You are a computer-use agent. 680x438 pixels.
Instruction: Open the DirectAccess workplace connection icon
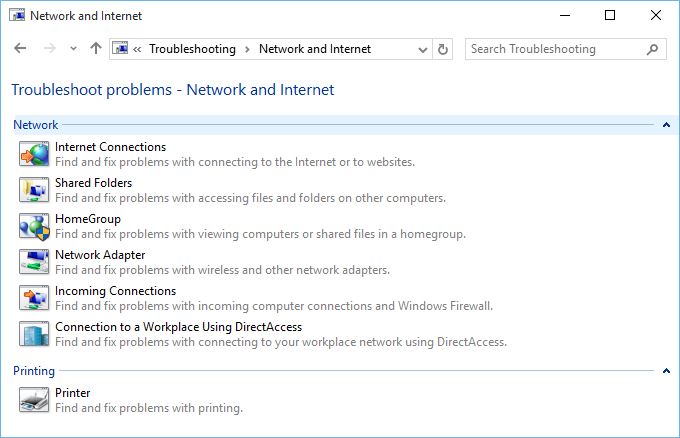point(34,334)
